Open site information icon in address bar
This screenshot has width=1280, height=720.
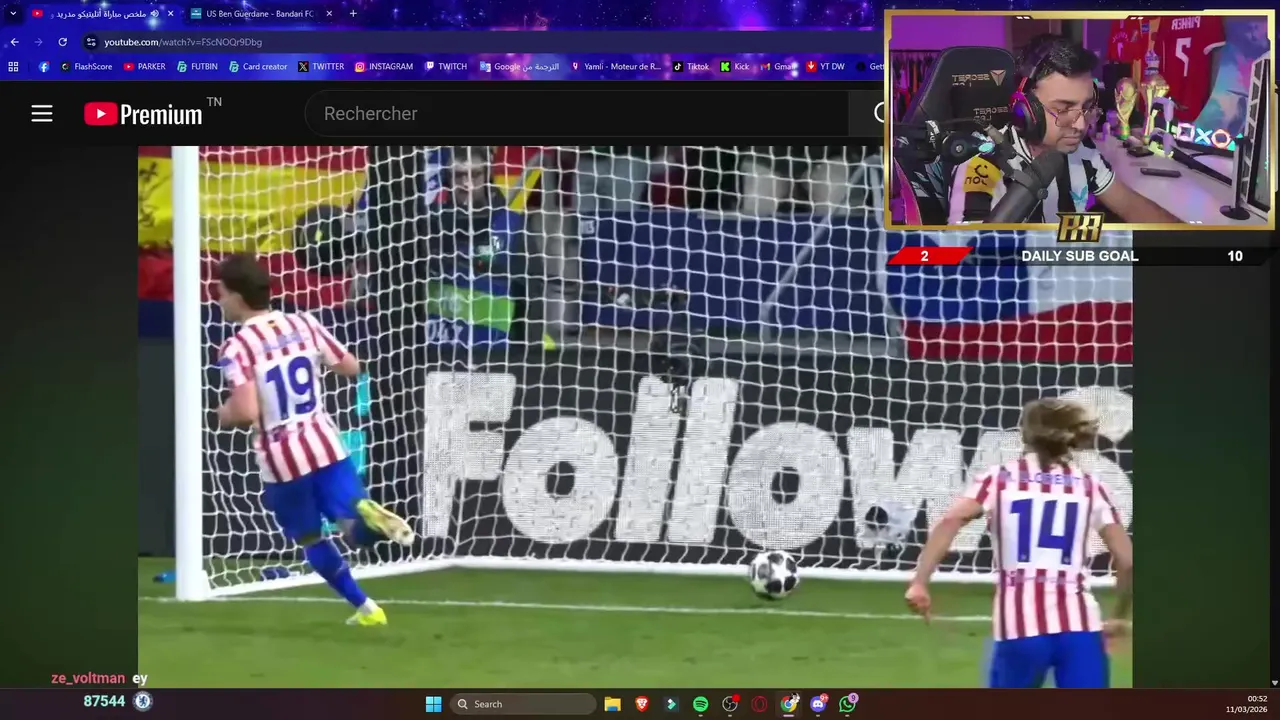(x=91, y=42)
